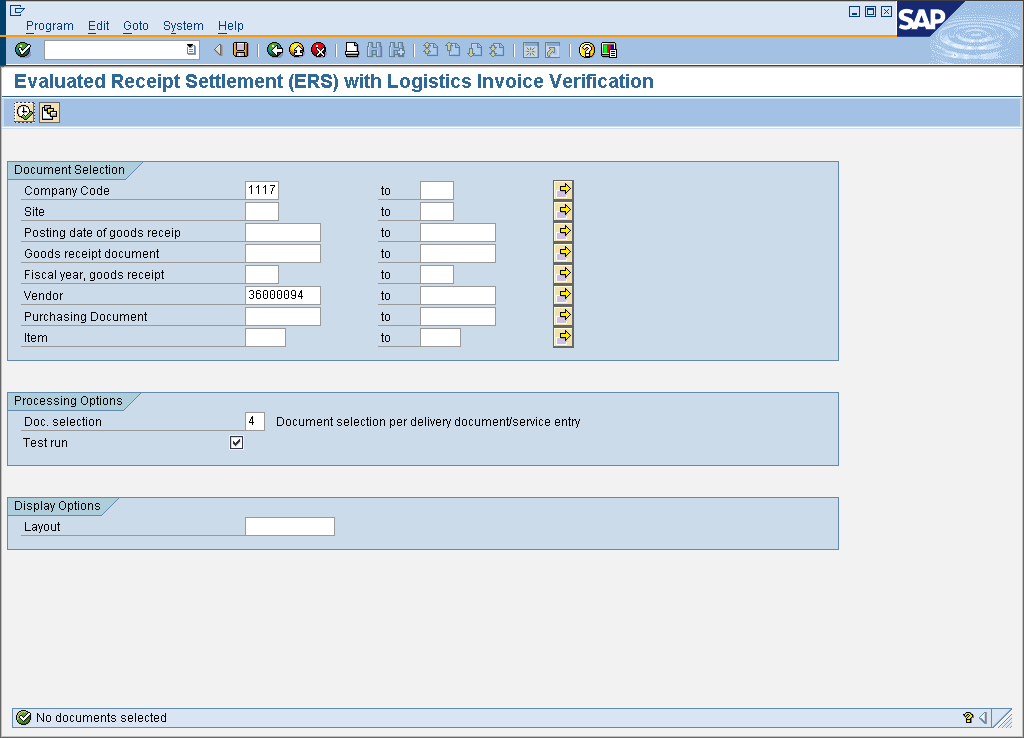Click the Save floppy disk icon
Image resolution: width=1024 pixels, height=738 pixels.
click(x=241, y=50)
